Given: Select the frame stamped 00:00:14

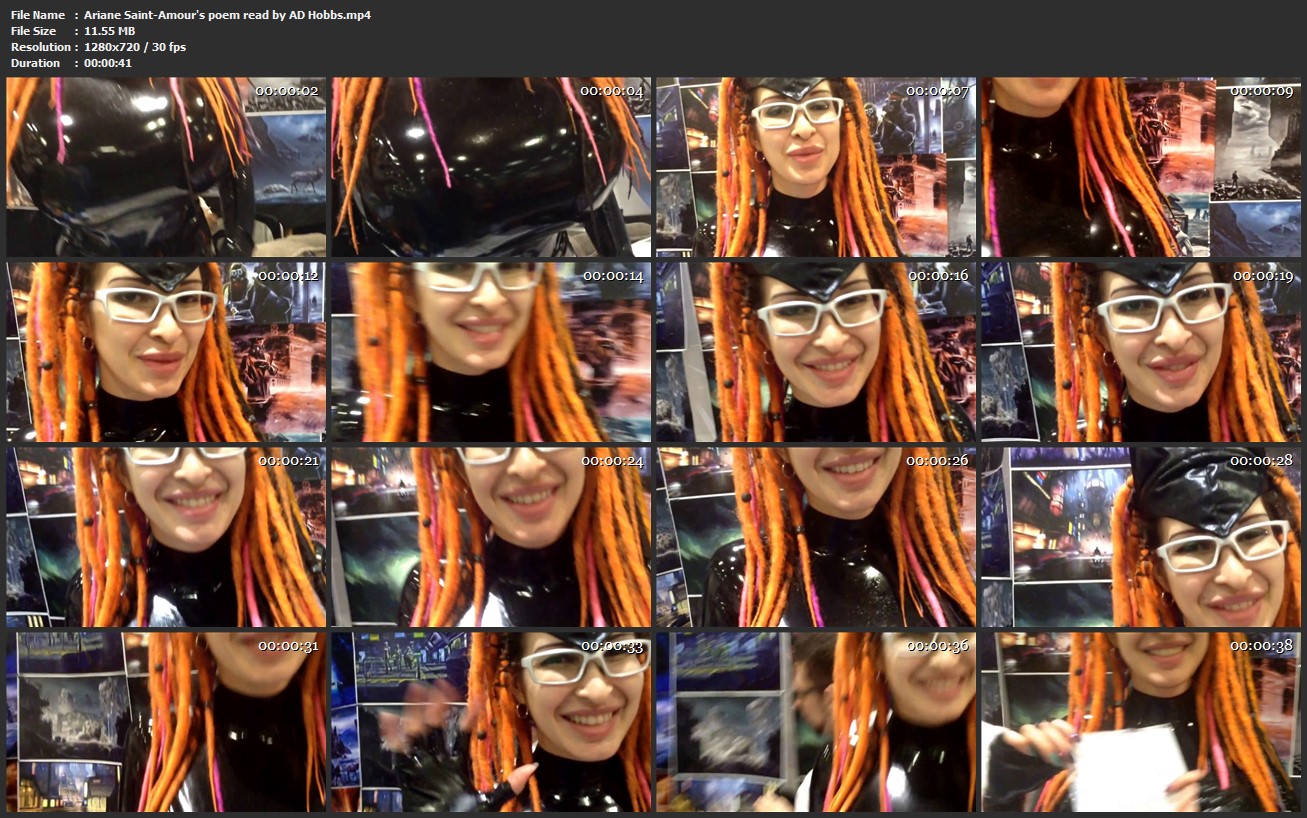Looking at the screenshot, I should (491, 352).
